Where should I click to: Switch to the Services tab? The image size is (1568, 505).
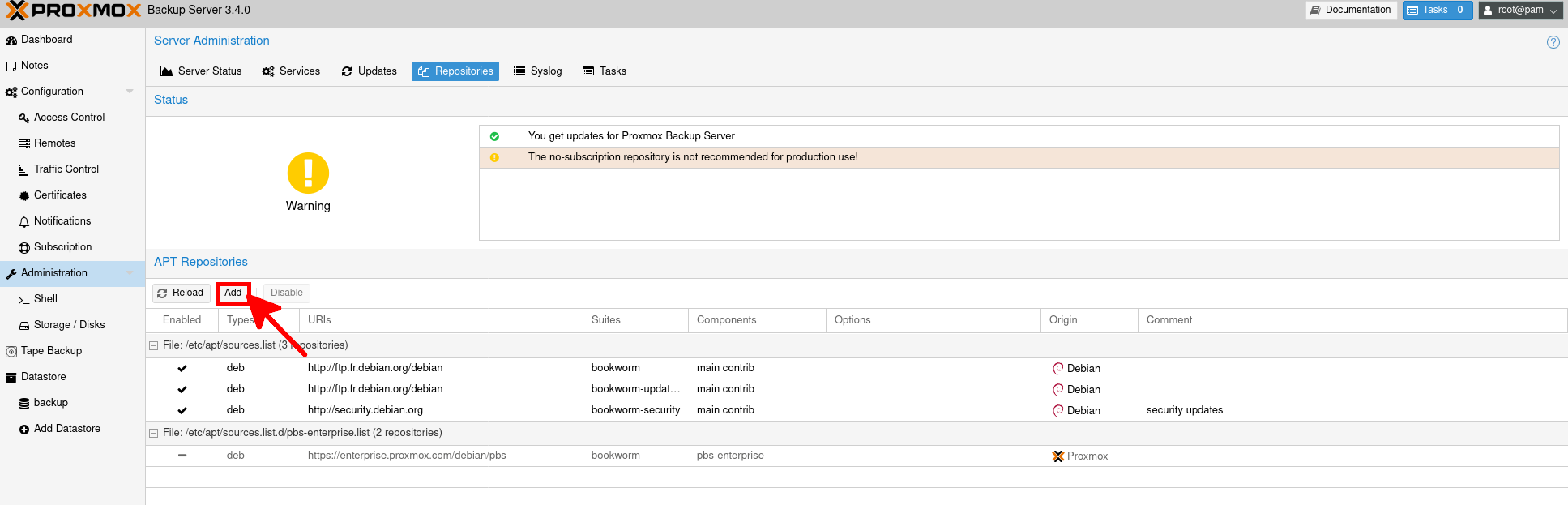[x=291, y=71]
